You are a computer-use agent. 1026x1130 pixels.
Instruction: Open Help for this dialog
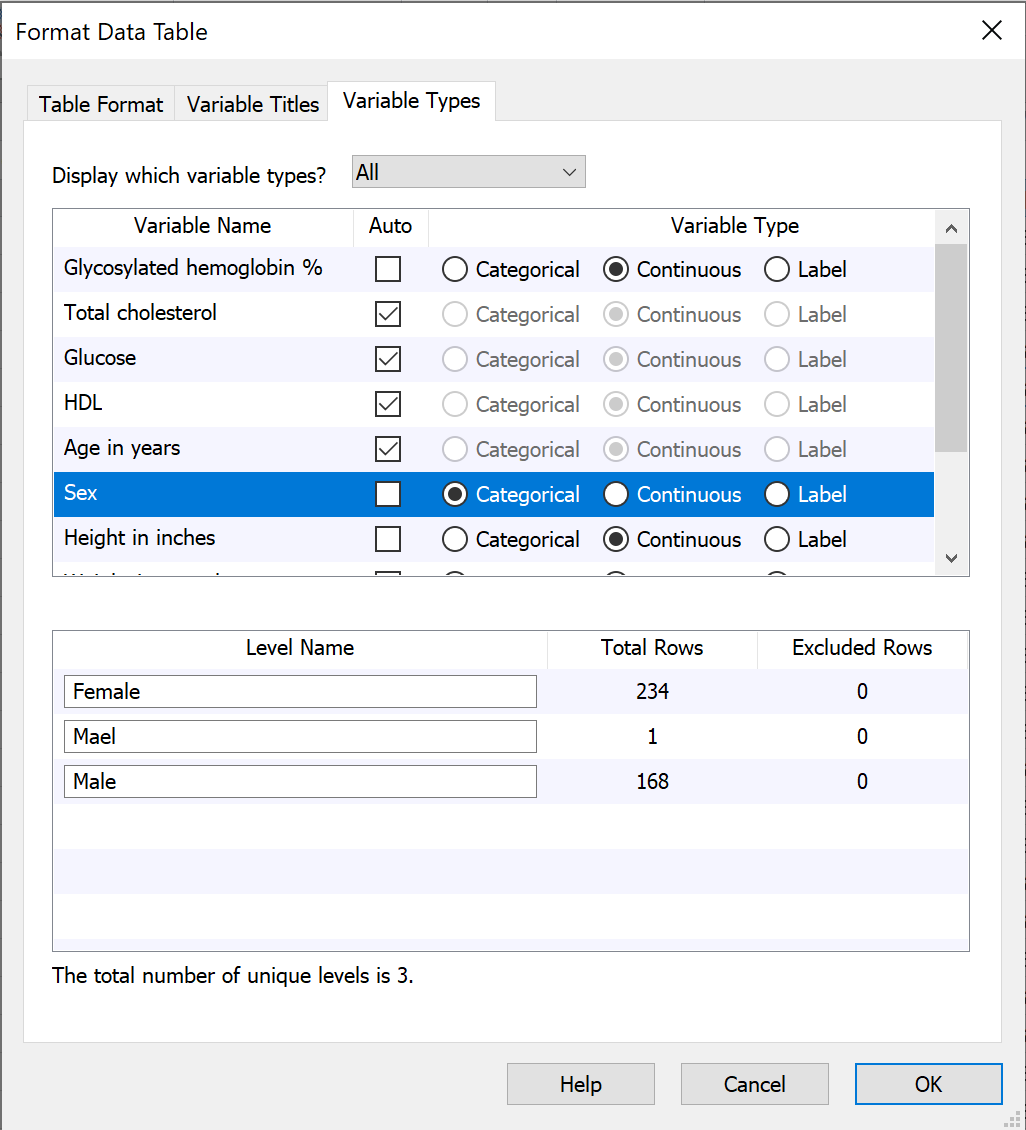pos(580,1084)
